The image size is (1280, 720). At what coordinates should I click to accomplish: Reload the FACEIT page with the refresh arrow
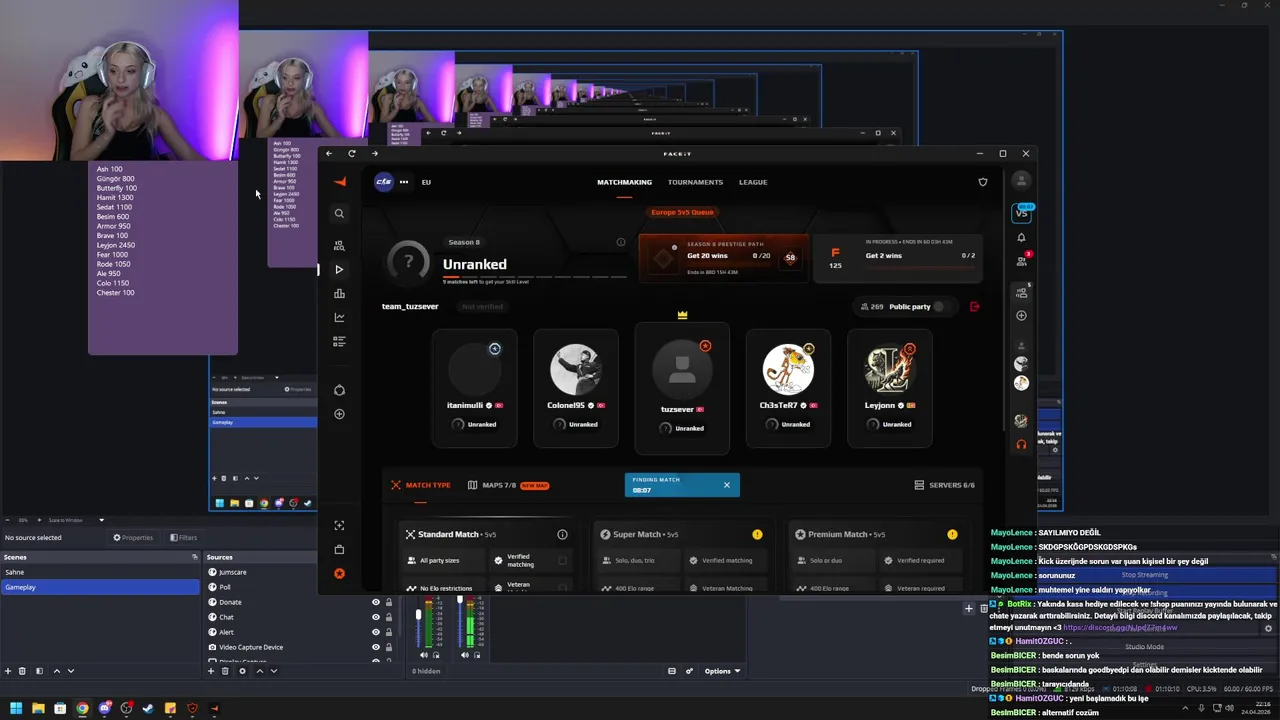tap(352, 153)
